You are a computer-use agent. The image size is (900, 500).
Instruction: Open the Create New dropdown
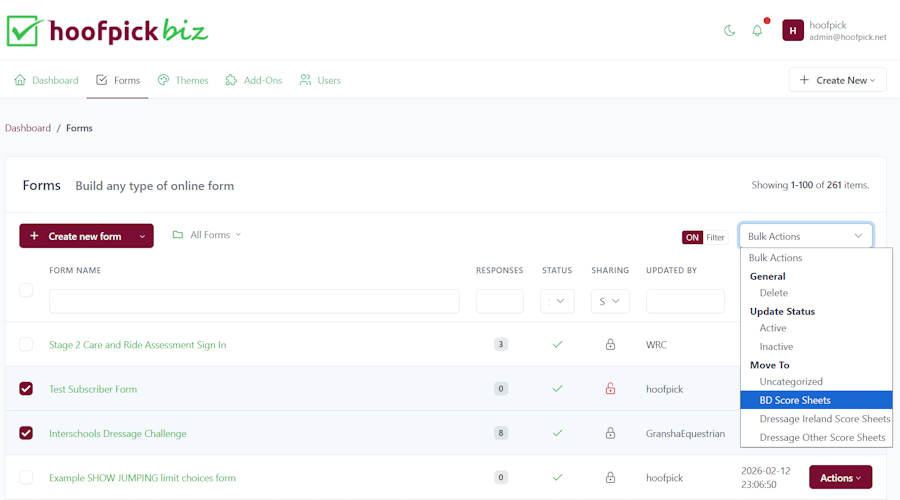[837, 80]
